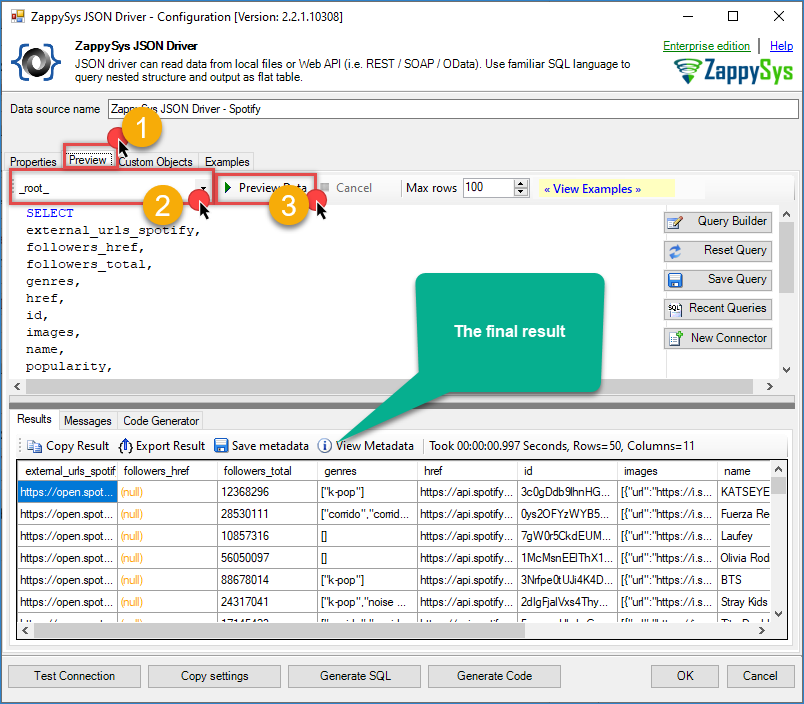Open the Code Generator tab
Image resolution: width=804 pixels, height=704 pixels.
[x=161, y=420]
